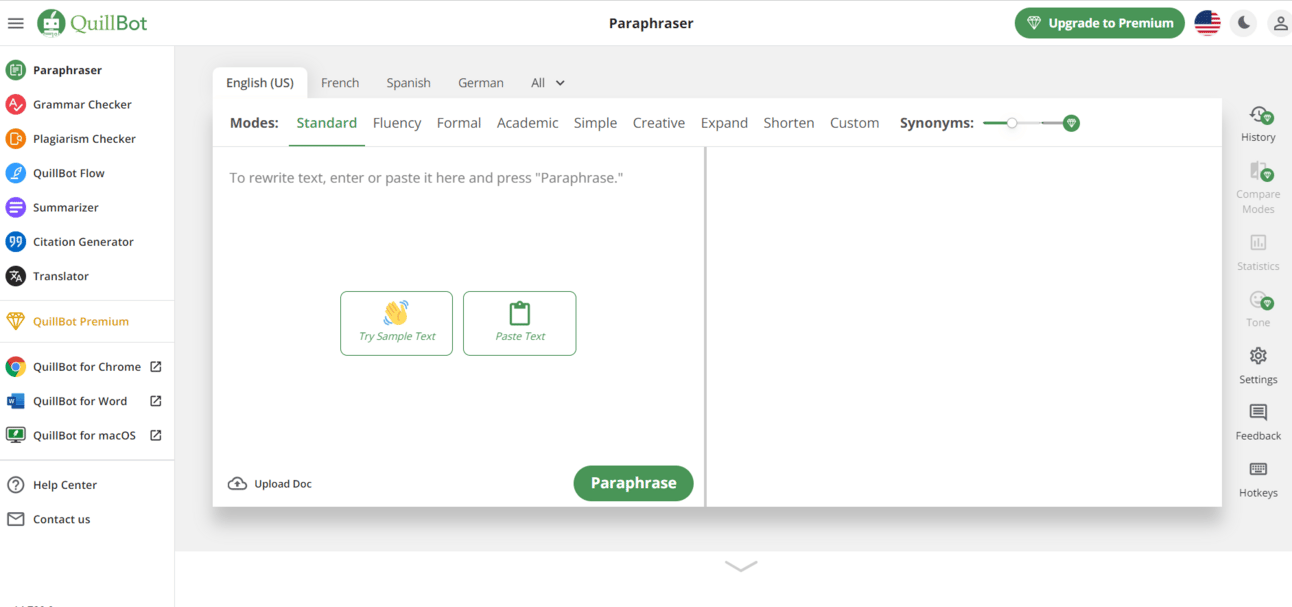The height and width of the screenshot is (607, 1292).
Task: Select Academic paraphrasing mode
Action: tap(527, 123)
